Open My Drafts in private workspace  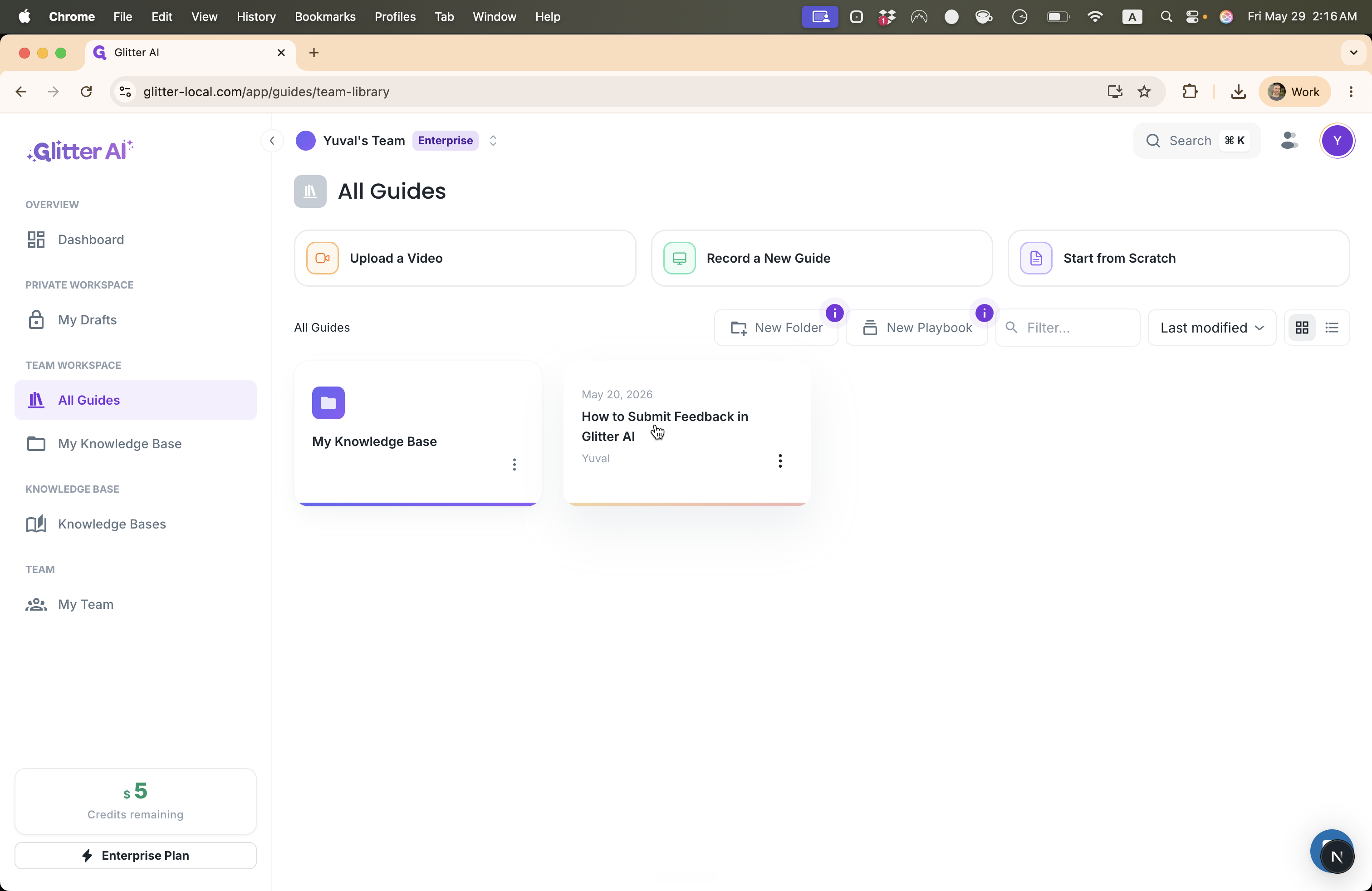pyautogui.click(x=136, y=320)
